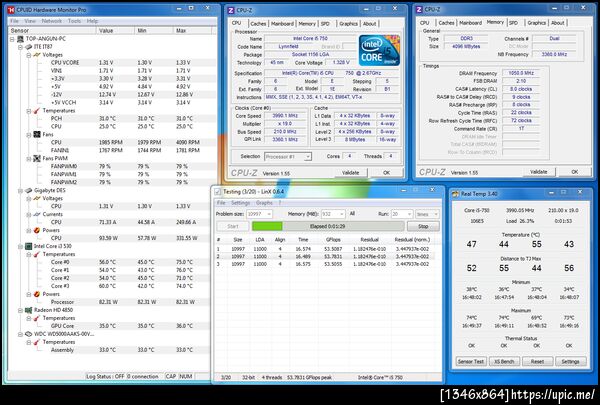
Task: Switch to the Caches tab in the CPU tab CPU-Z window
Action: click(258, 24)
